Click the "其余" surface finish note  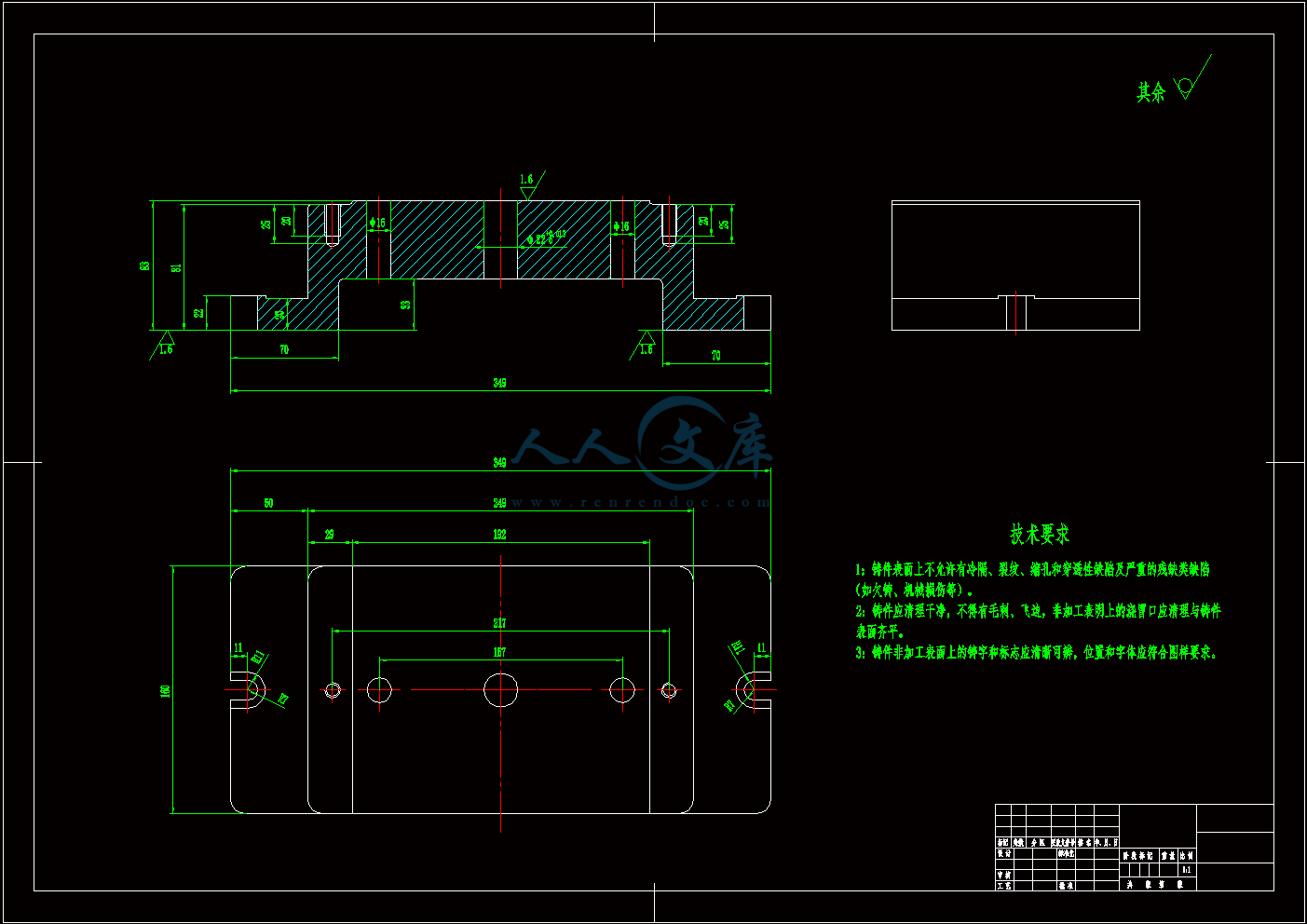(x=1151, y=91)
